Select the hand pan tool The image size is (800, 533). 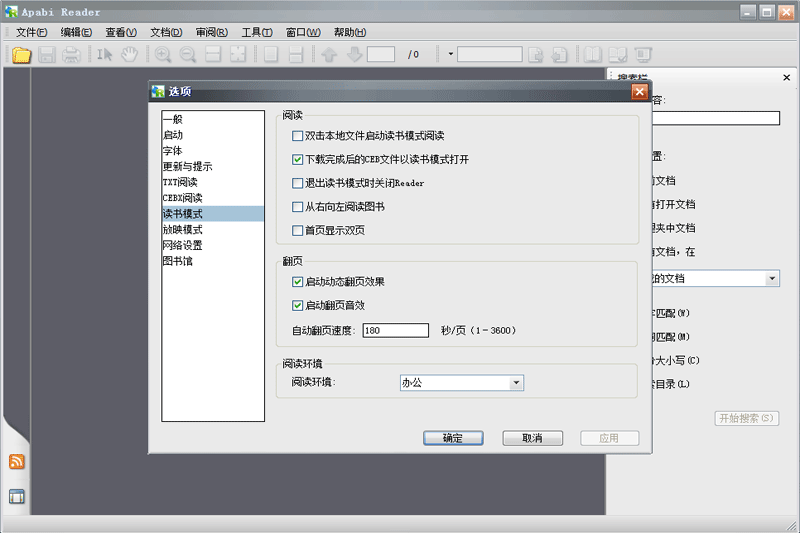coord(130,55)
